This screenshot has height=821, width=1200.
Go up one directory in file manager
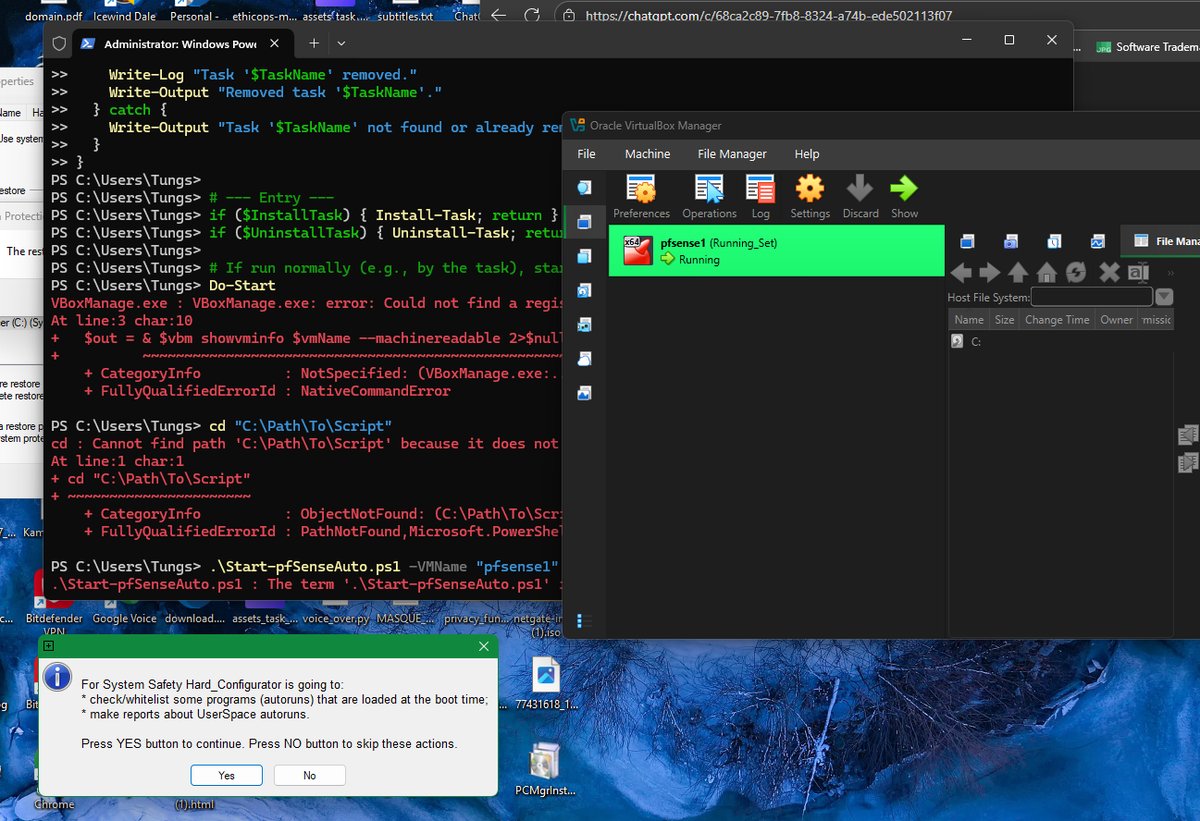coord(1018,272)
